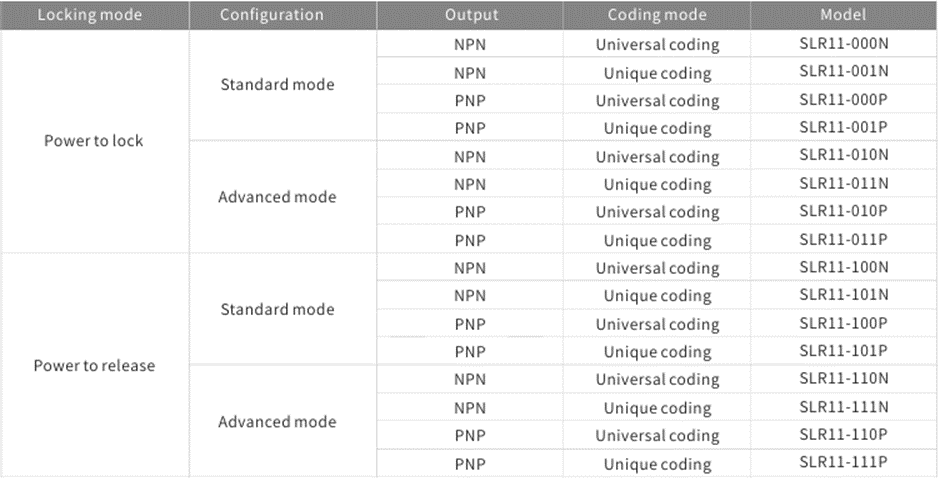The width and height of the screenshot is (940, 486).
Task: Click Advanced mode under Power to release
Action: click(277, 421)
